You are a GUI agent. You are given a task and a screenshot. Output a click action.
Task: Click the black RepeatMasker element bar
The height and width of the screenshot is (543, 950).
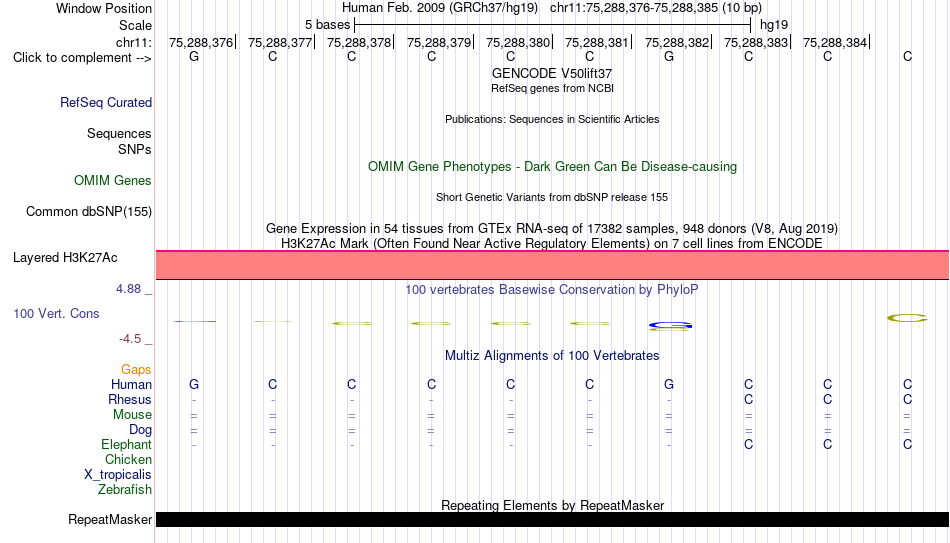[x=553, y=519]
